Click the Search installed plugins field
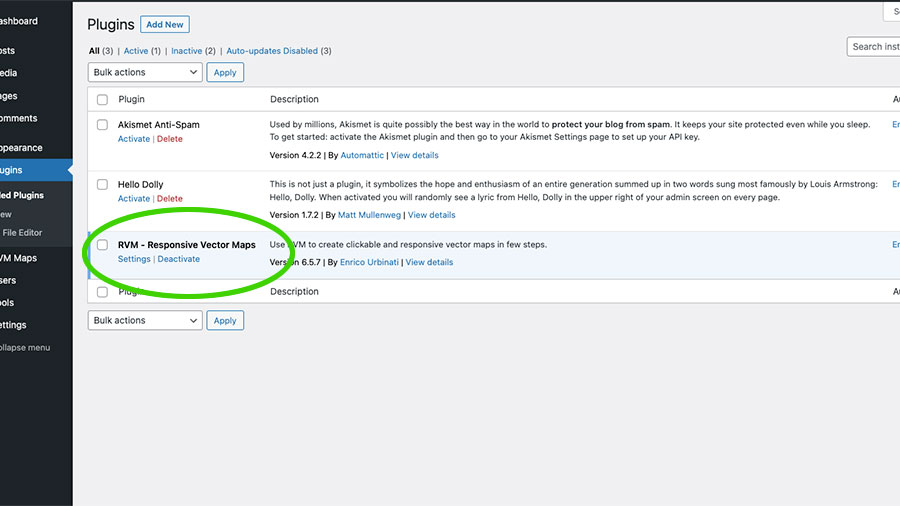The image size is (900, 506). coord(874,46)
